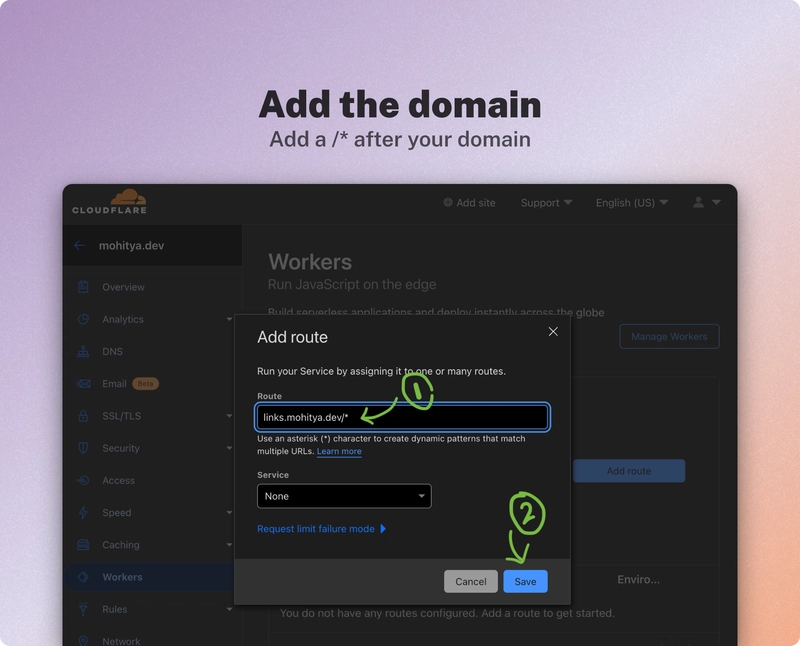Click the Security shield icon
Image resolution: width=800 pixels, height=646 pixels.
point(83,448)
